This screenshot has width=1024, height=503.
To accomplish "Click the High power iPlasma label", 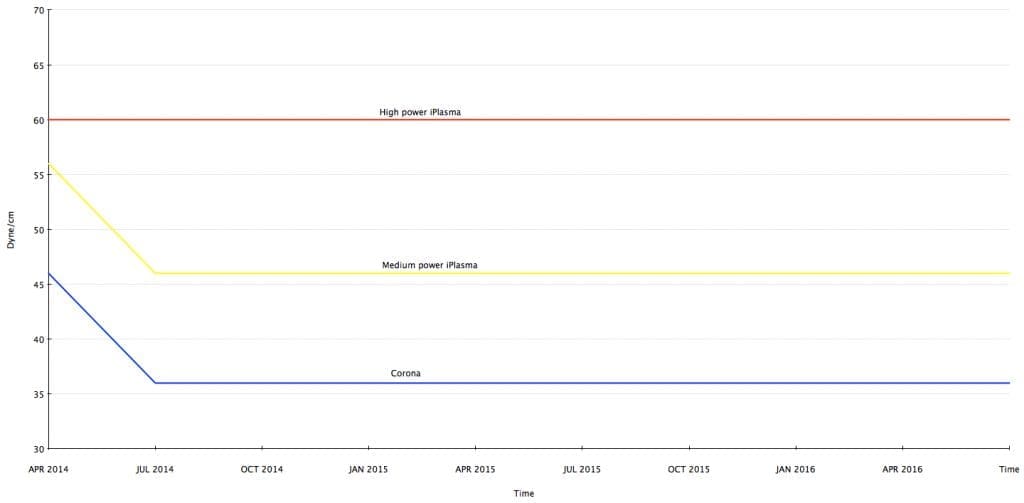I will [x=421, y=112].
